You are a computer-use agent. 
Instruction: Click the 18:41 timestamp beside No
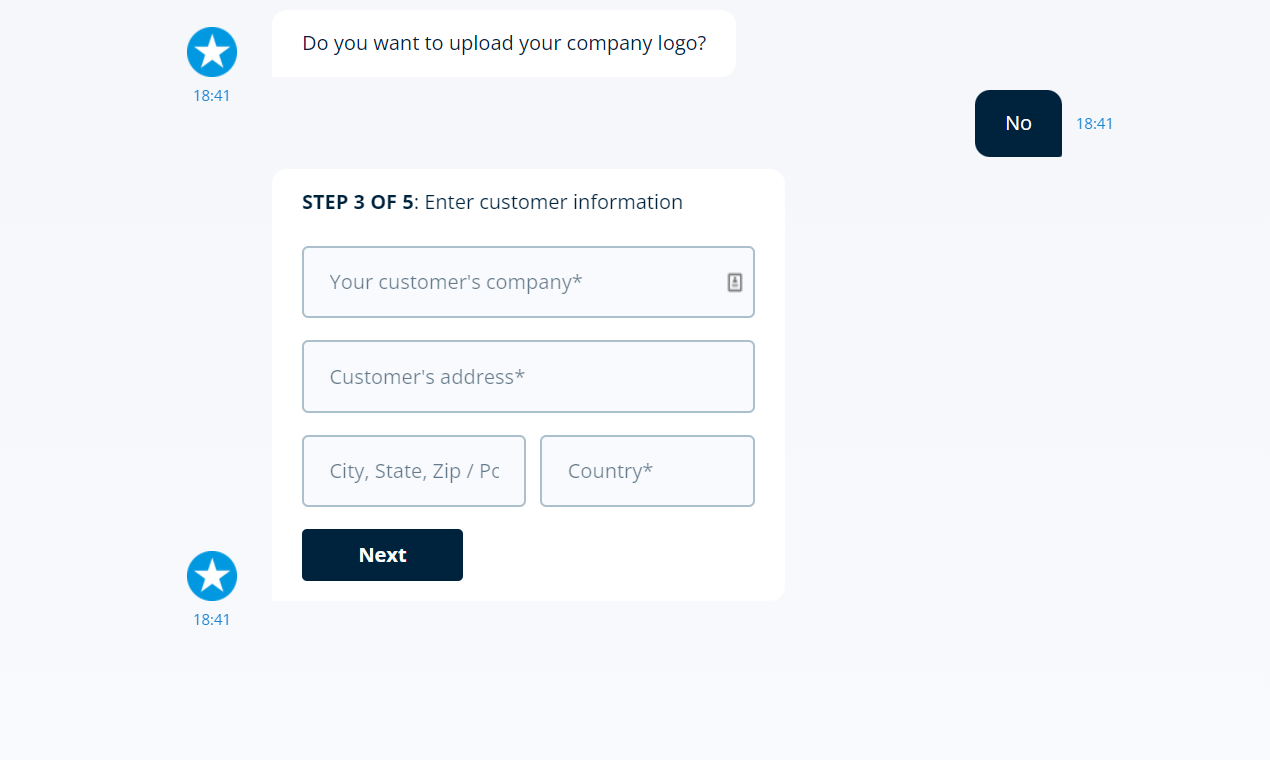coord(1094,123)
